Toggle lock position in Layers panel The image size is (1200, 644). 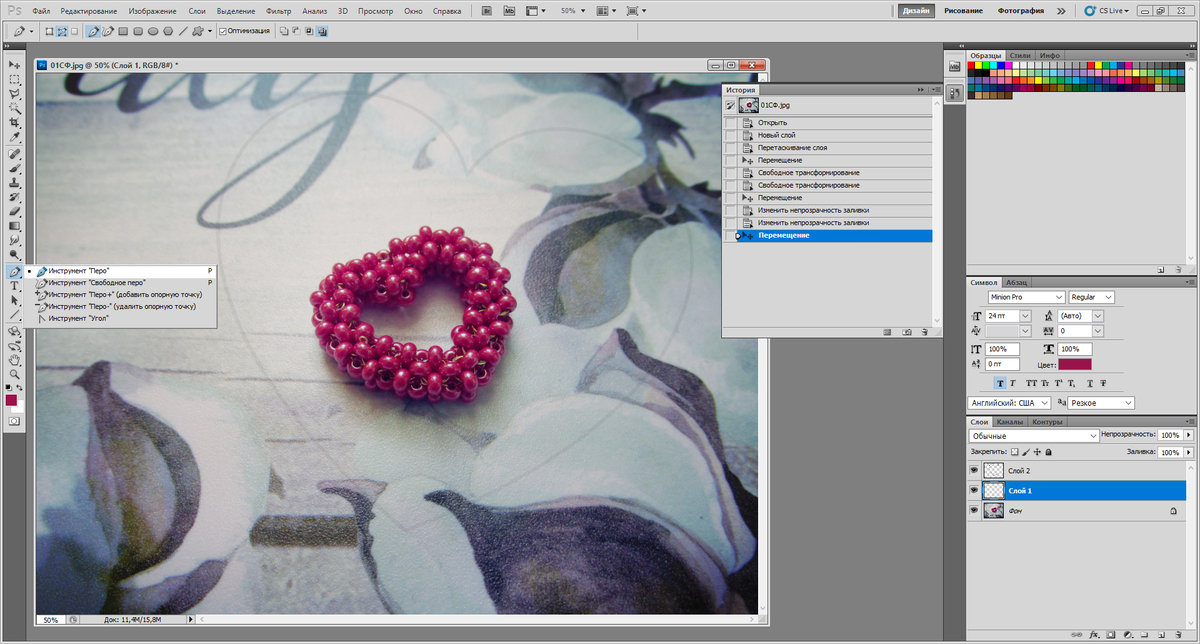[x=1037, y=453]
